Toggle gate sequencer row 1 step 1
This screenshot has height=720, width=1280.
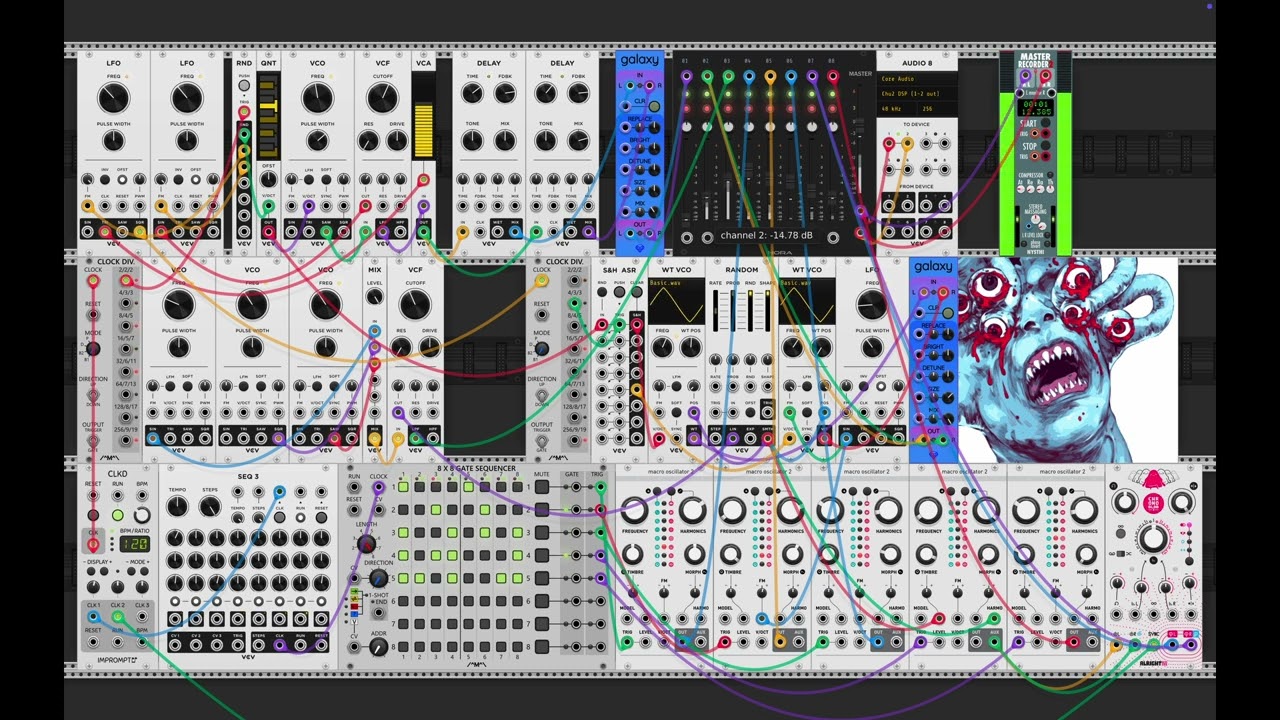403,487
